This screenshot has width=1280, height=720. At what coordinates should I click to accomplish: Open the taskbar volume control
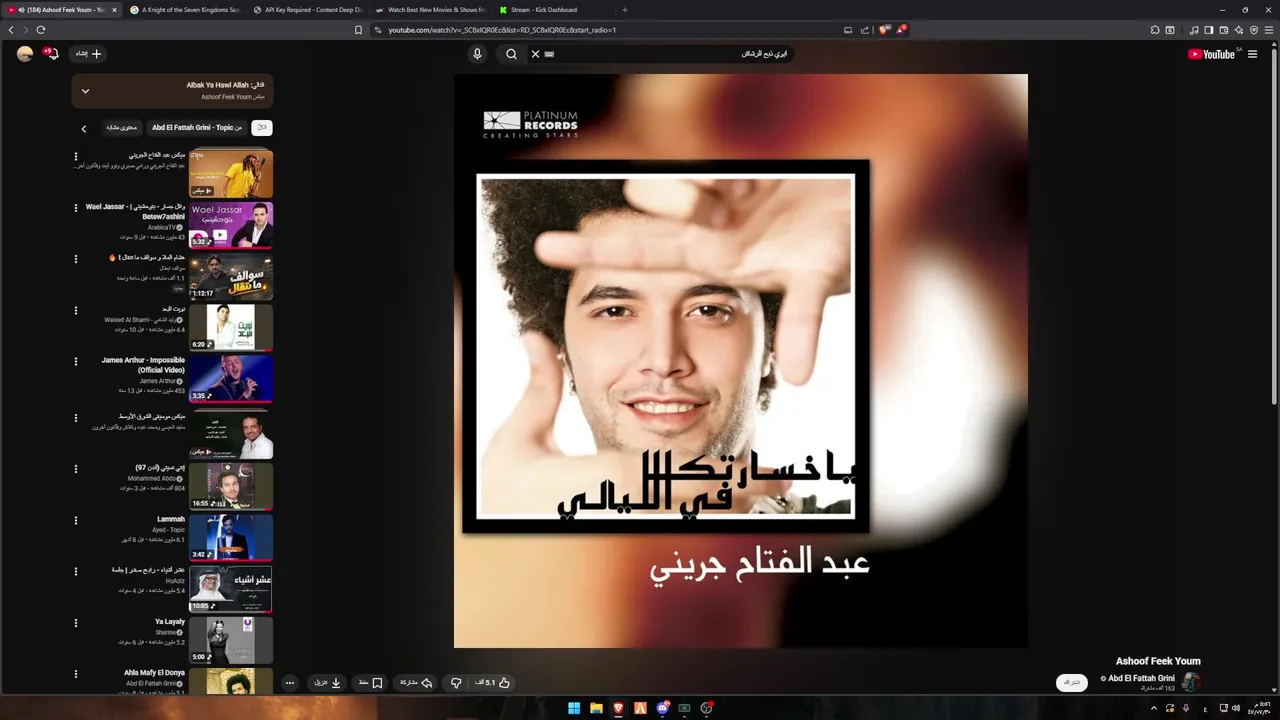coord(1237,708)
